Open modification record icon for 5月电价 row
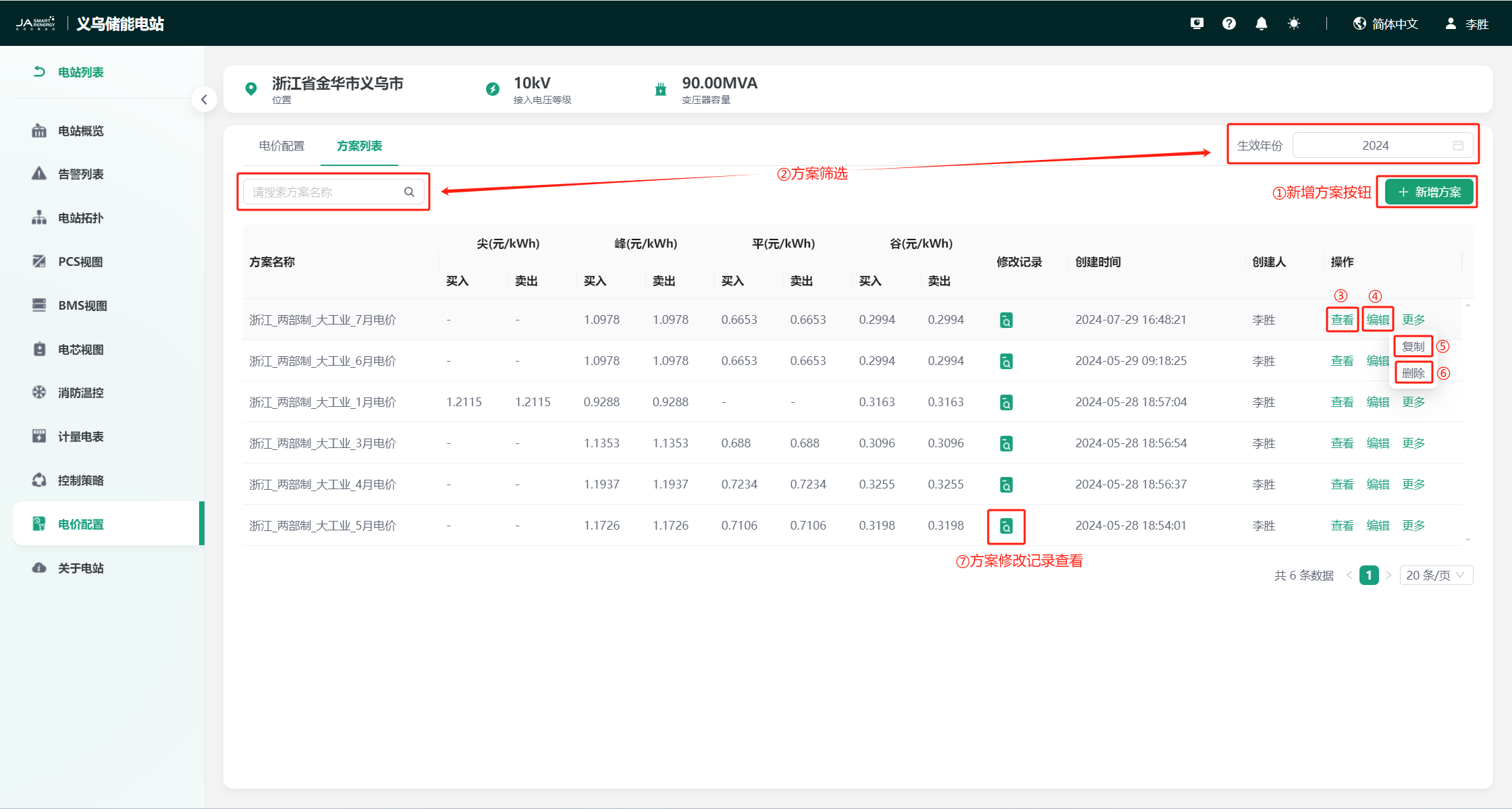Screen dimensions: 1512x809 tap(1006, 526)
